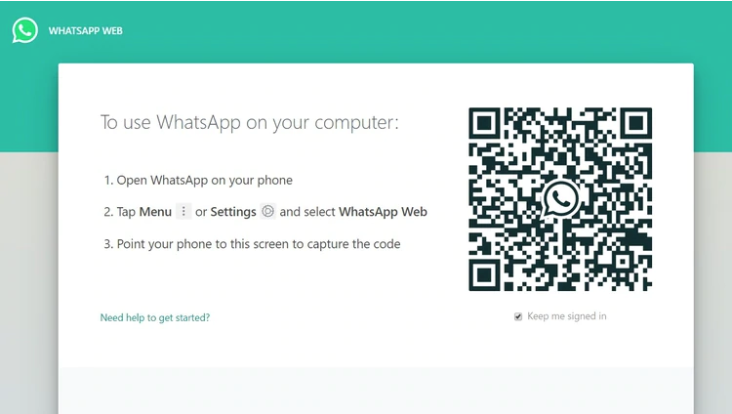Open the Need help to get started link
The height and width of the screenshot is (414, 732).
click(x=155, y=318)
